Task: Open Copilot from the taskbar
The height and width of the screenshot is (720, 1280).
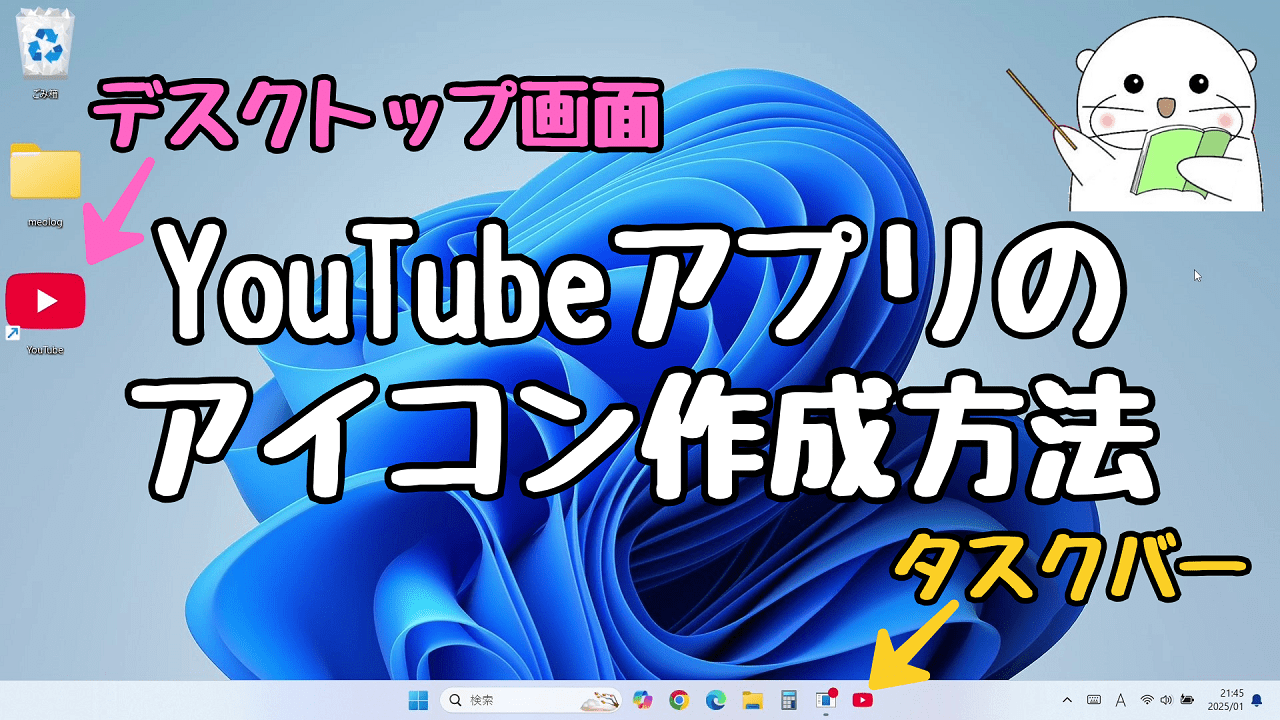Action: click(x=643, y=700)
